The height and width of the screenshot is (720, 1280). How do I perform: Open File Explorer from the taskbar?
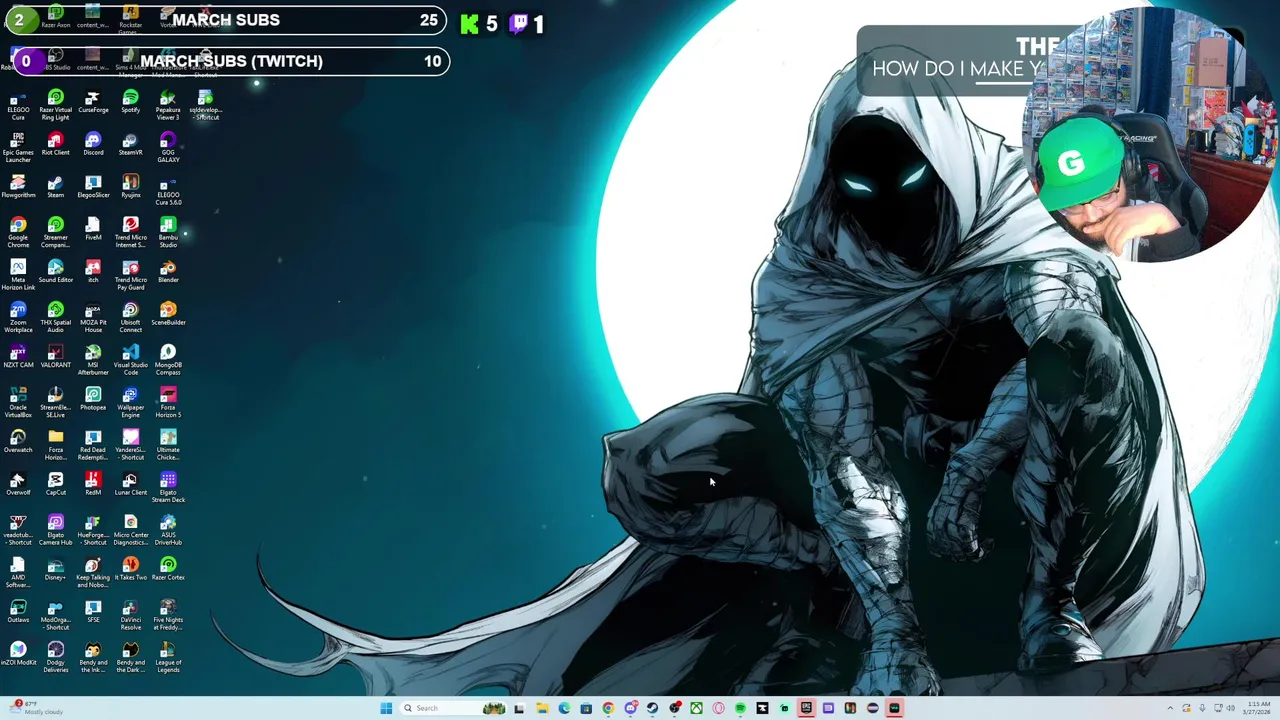coord(542,708)
